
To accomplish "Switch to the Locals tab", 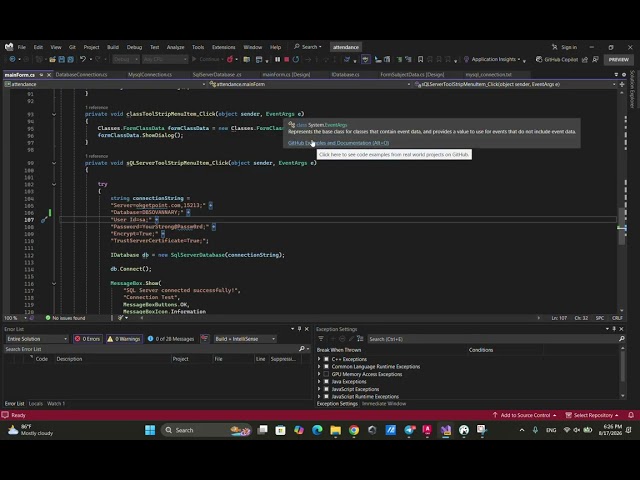I will 36,404.
